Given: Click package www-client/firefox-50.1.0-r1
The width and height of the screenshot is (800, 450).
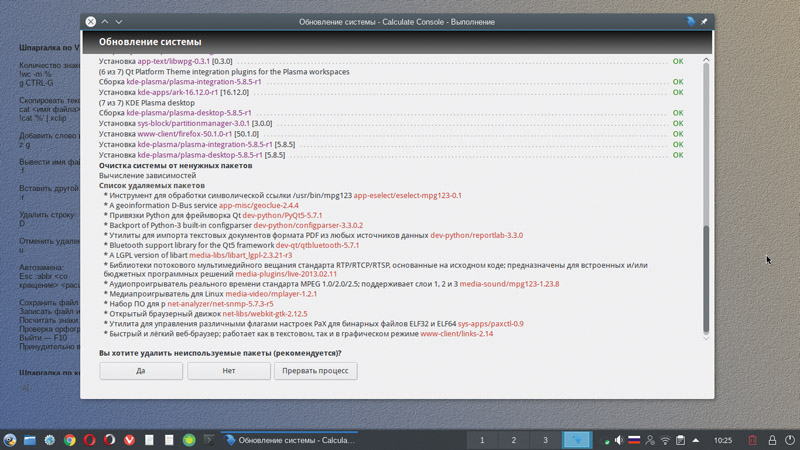Looking at the screenshot, I should point(185,134).
